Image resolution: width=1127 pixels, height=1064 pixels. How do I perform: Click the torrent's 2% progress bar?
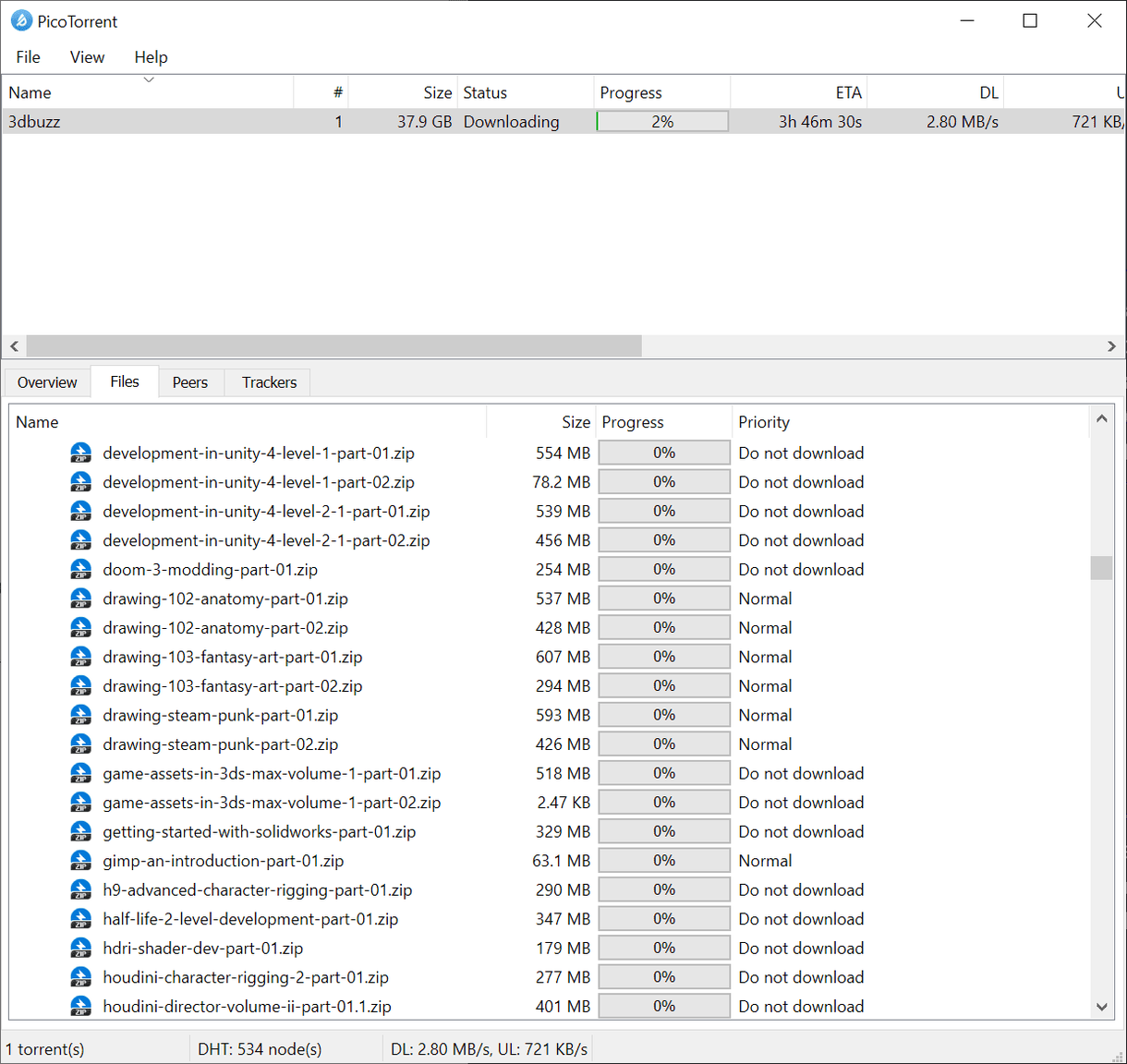tap(662, 122)
